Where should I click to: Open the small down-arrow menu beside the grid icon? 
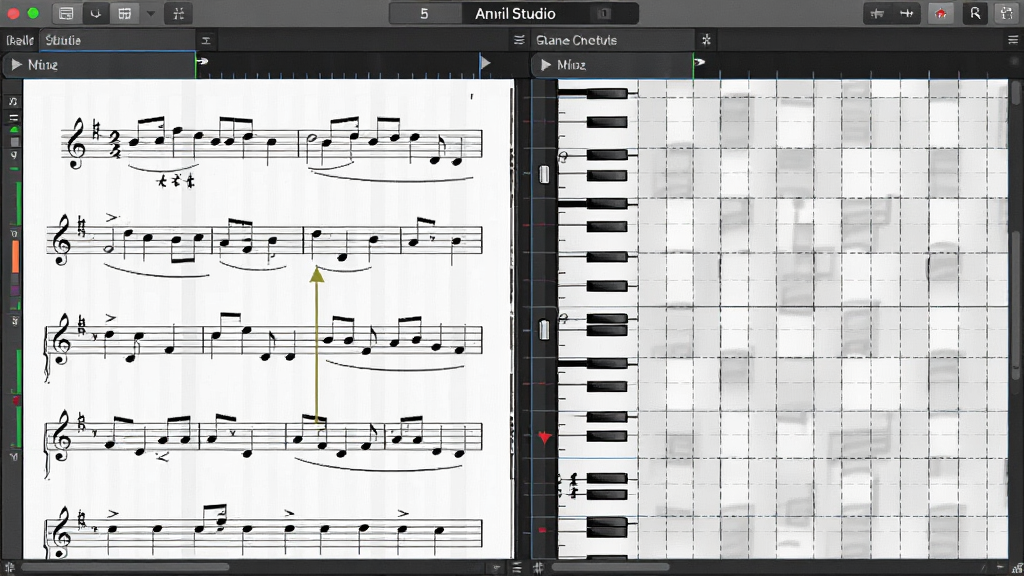tap(150, 14)
